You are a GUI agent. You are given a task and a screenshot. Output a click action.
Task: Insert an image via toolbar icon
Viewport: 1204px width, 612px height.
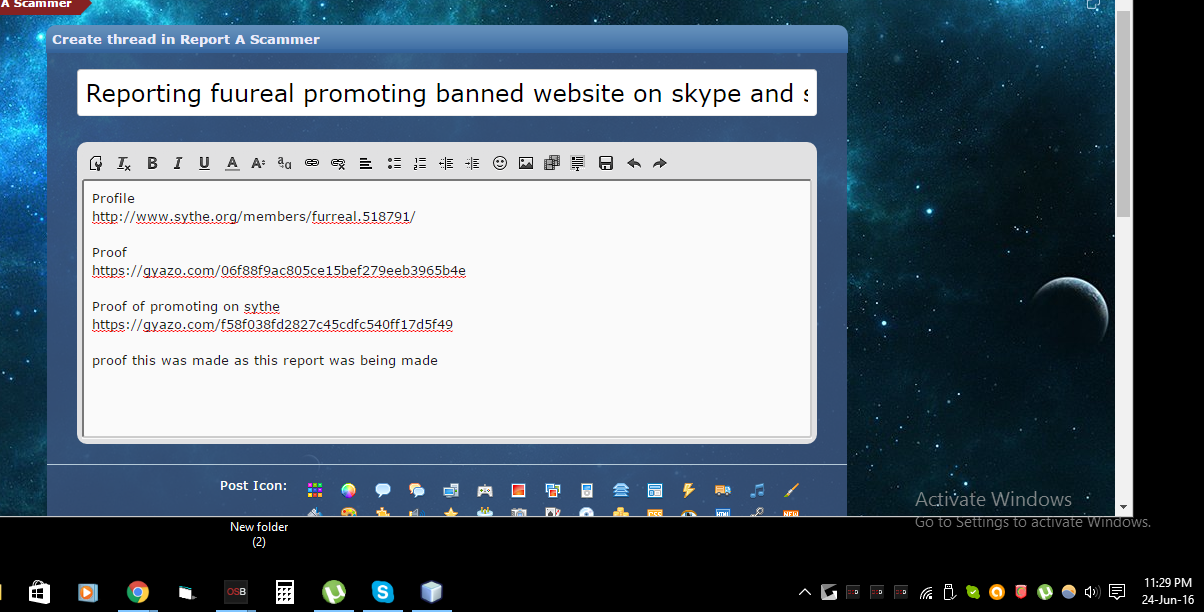click(x=526, y=163)
